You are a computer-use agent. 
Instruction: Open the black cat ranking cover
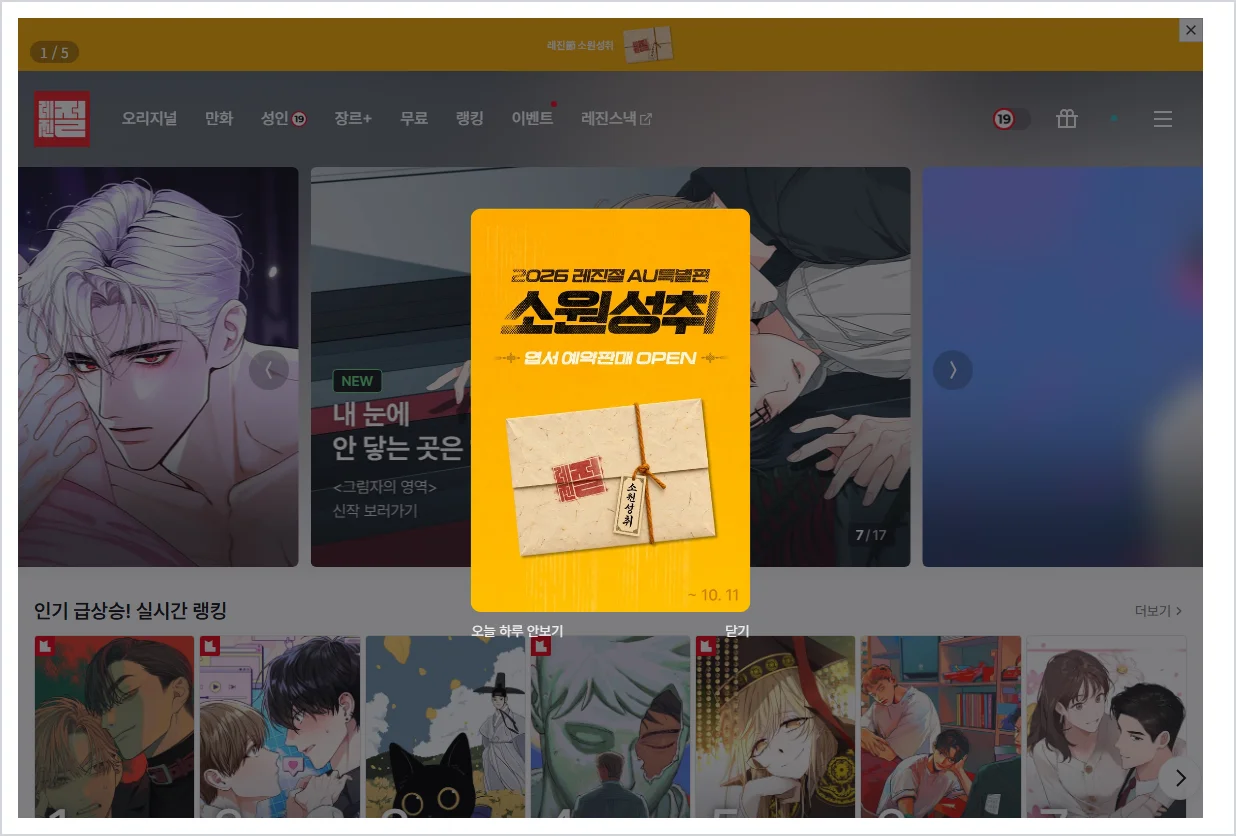445,727
